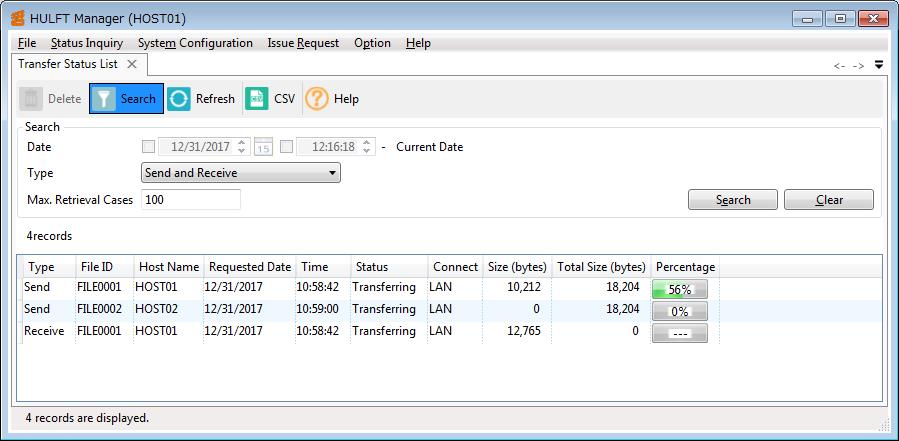Sort by Size (bytes) column header
The height and width of the screenshot is (441, 899).
(517, 267)
